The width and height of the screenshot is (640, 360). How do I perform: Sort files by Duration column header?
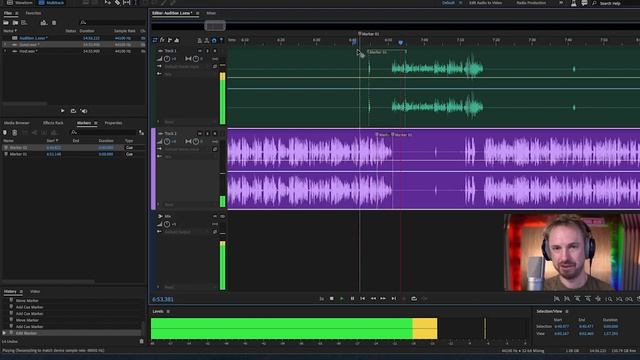[x=87, y=31]
